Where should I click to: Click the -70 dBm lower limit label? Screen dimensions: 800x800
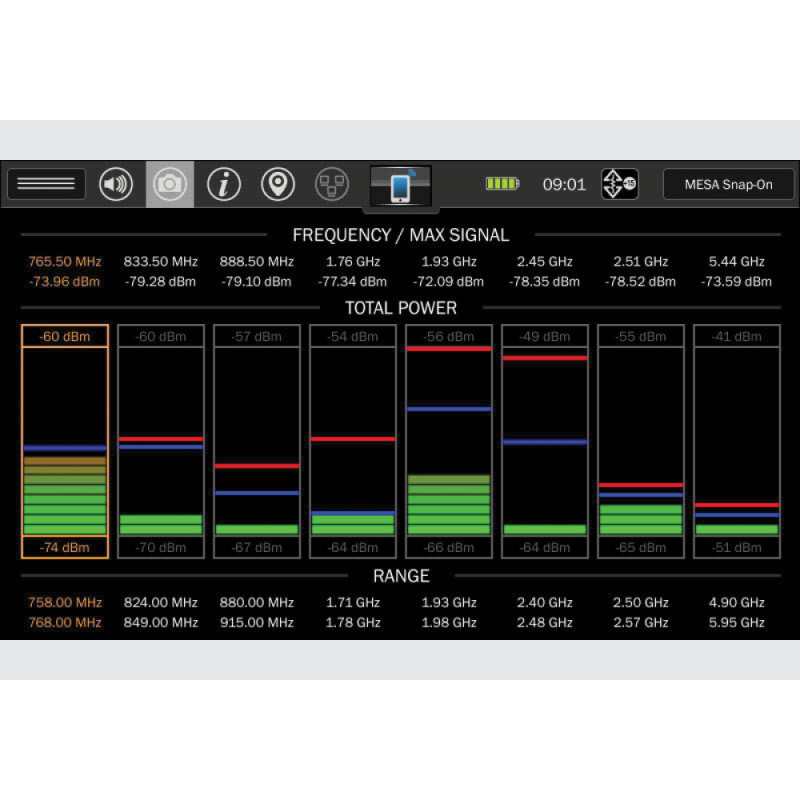pyautogui.click(x=161, y=547)
